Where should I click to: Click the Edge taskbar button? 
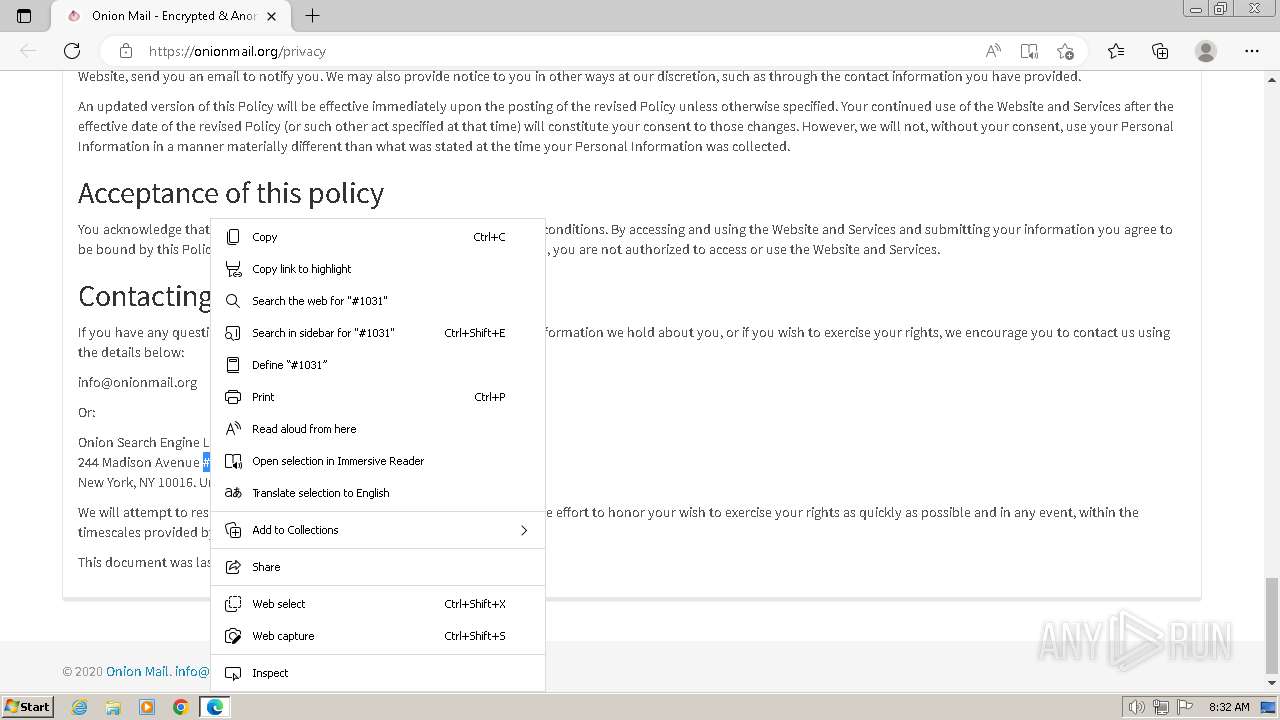pyautogui.click(x=214, y=707)
